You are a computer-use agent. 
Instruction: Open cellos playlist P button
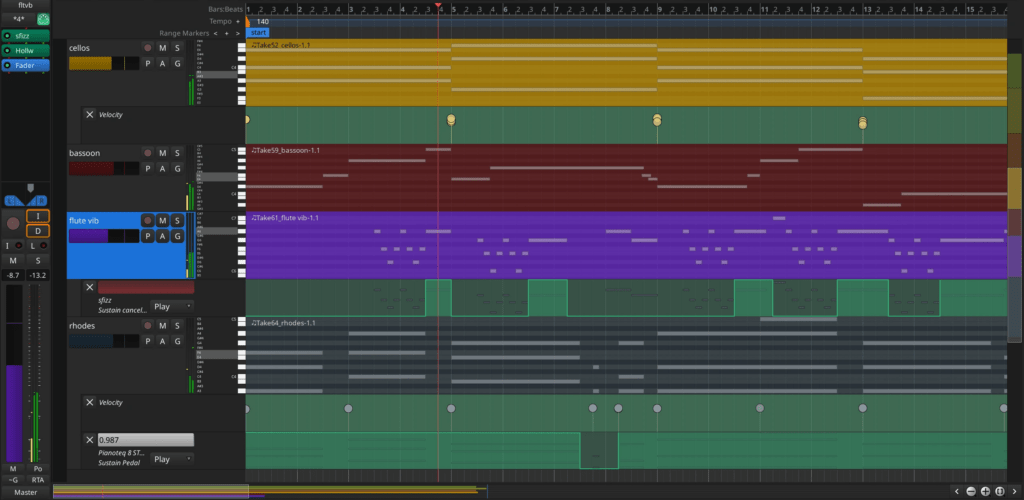(148, 63)
